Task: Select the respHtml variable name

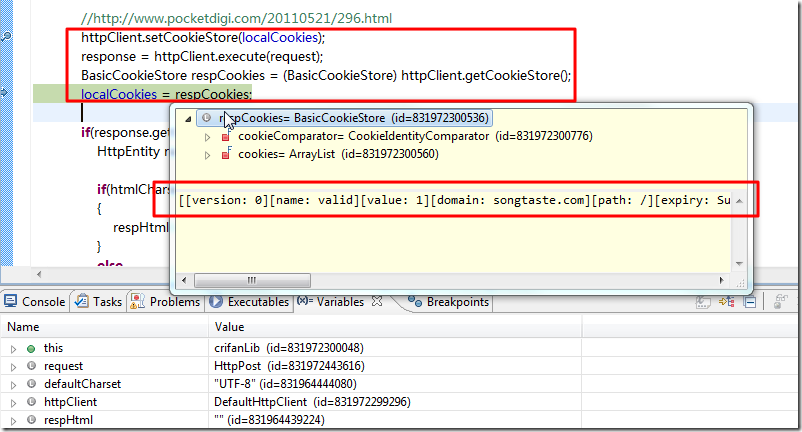Action: click(68, 420)
